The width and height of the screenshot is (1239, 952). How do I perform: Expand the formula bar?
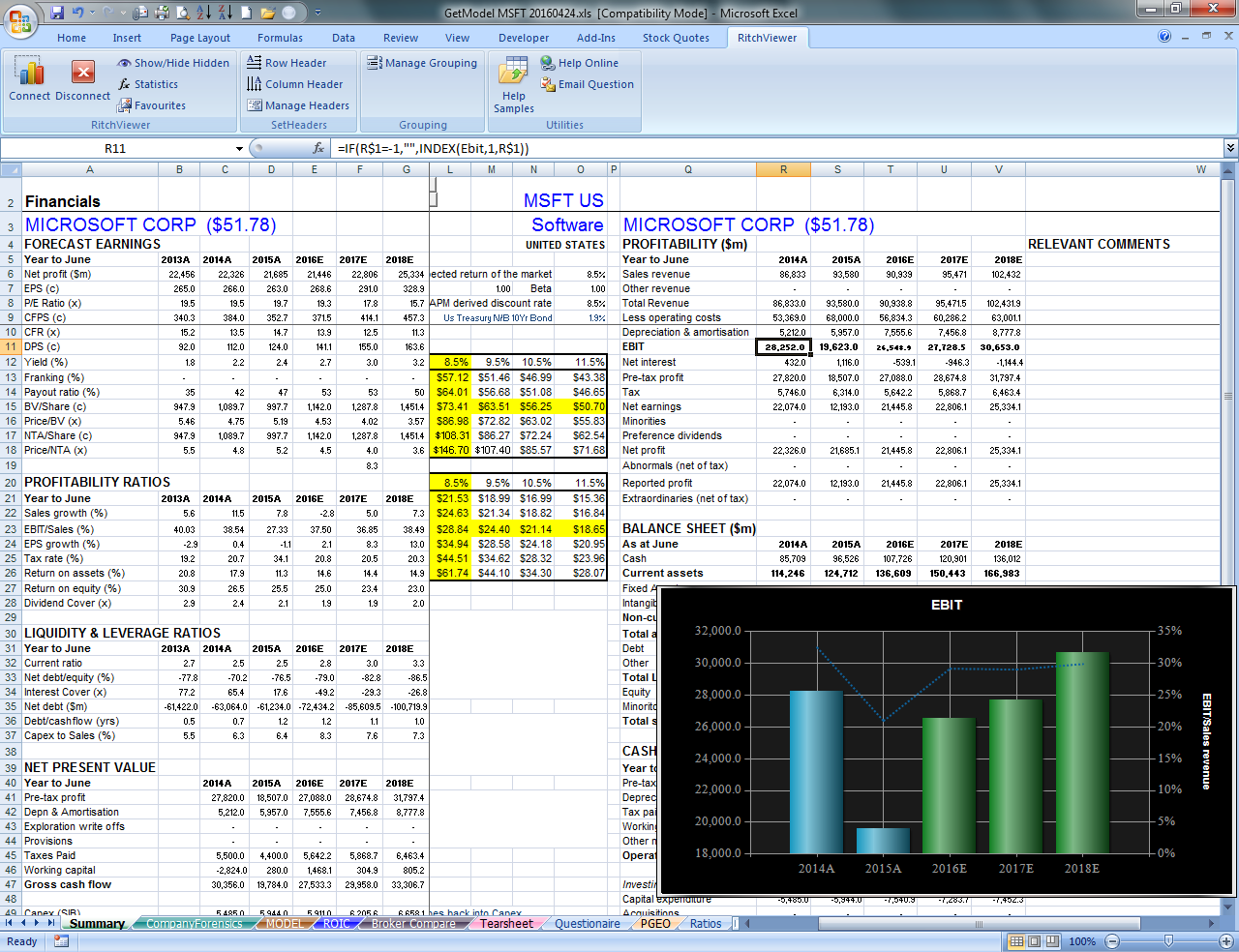tap(1230, 148)
